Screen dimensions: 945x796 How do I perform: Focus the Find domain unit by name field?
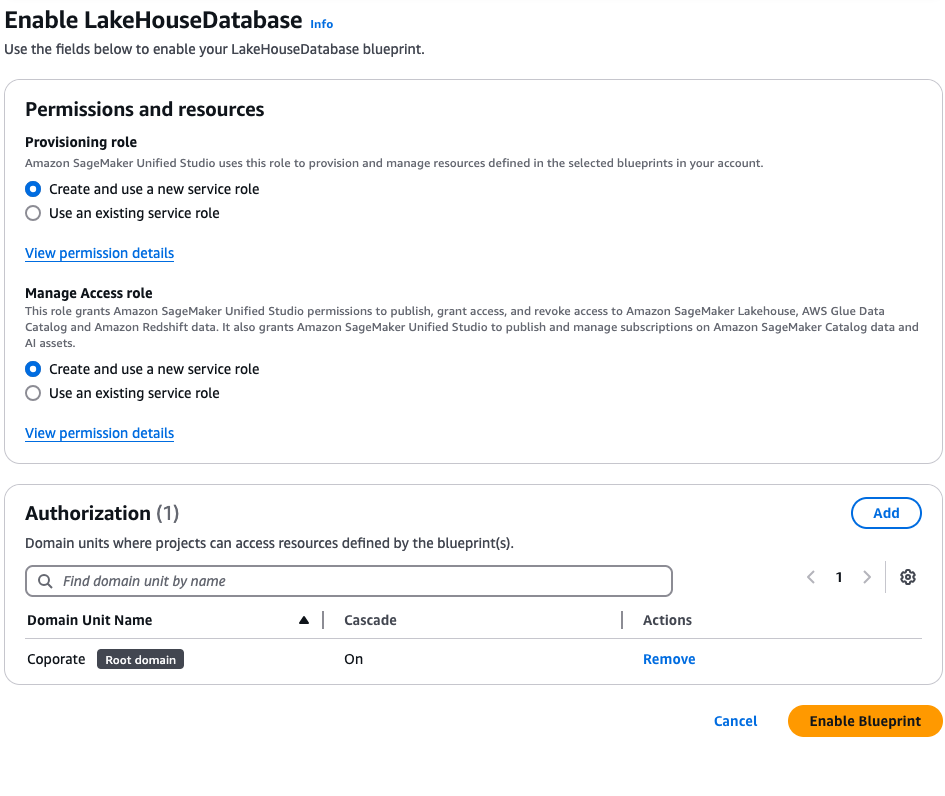(x=360, y=581)
